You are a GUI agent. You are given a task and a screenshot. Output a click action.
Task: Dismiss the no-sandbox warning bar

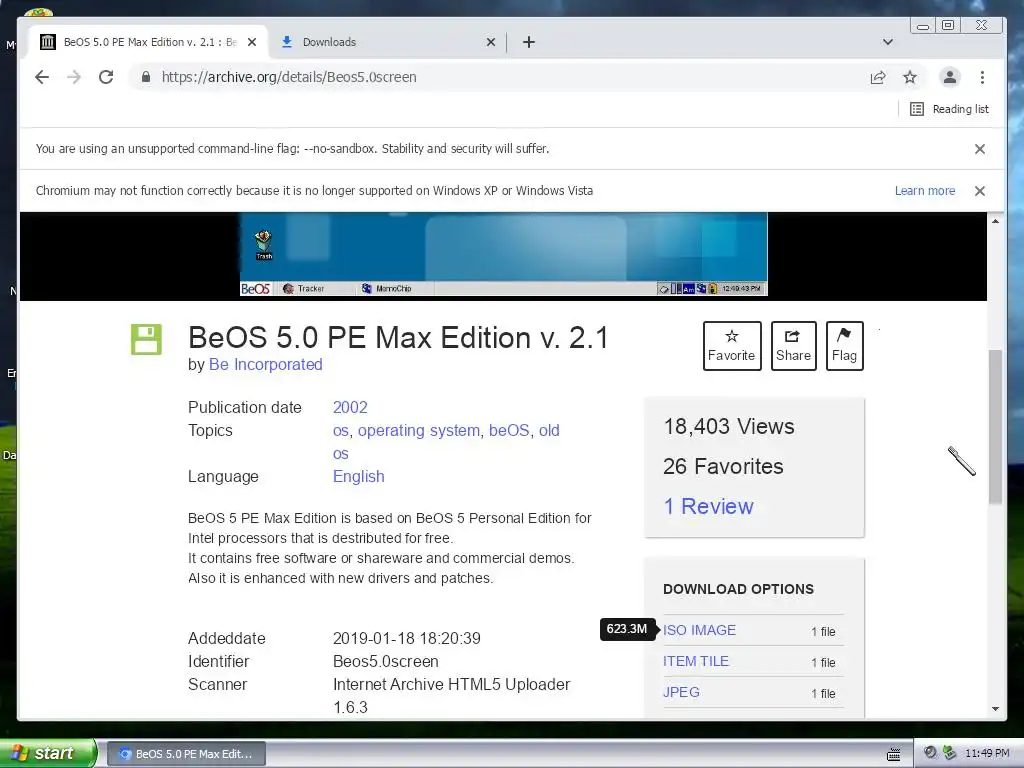coord(980,149)
